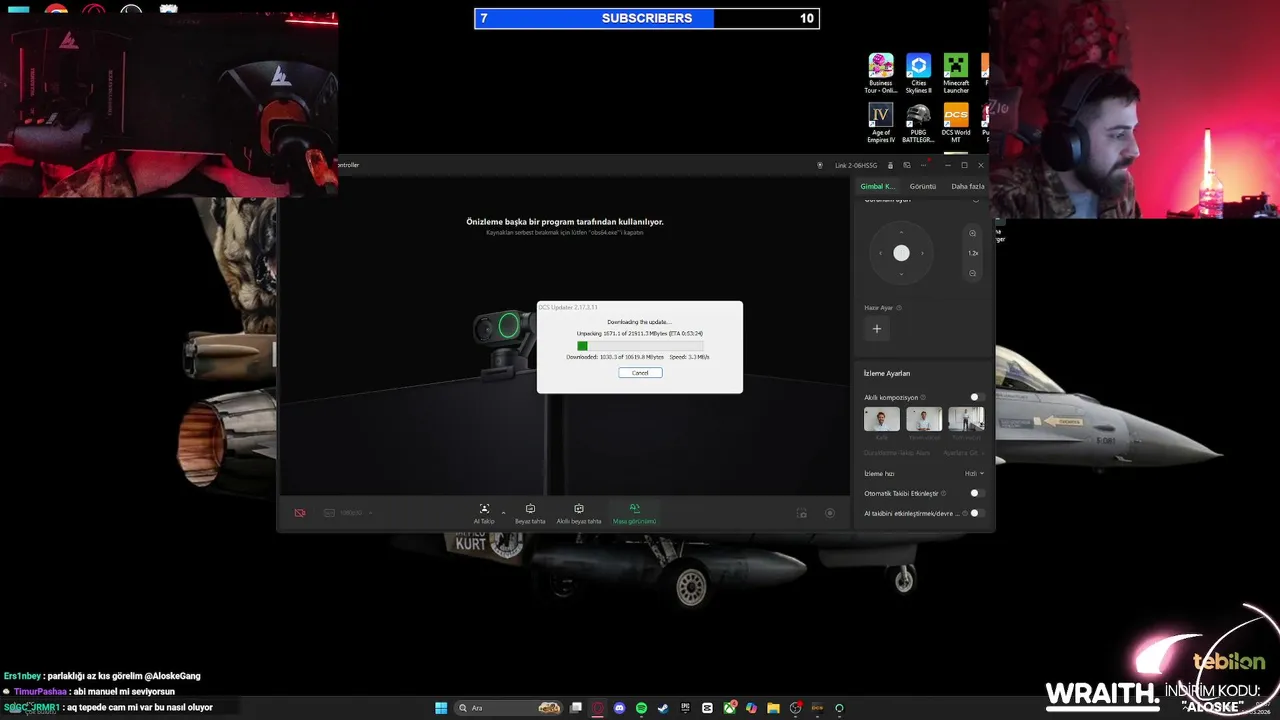Click Cancel in DCS Updater dialog
Viewport: 1280px width, 720px height.
click(x=640, y=372)
